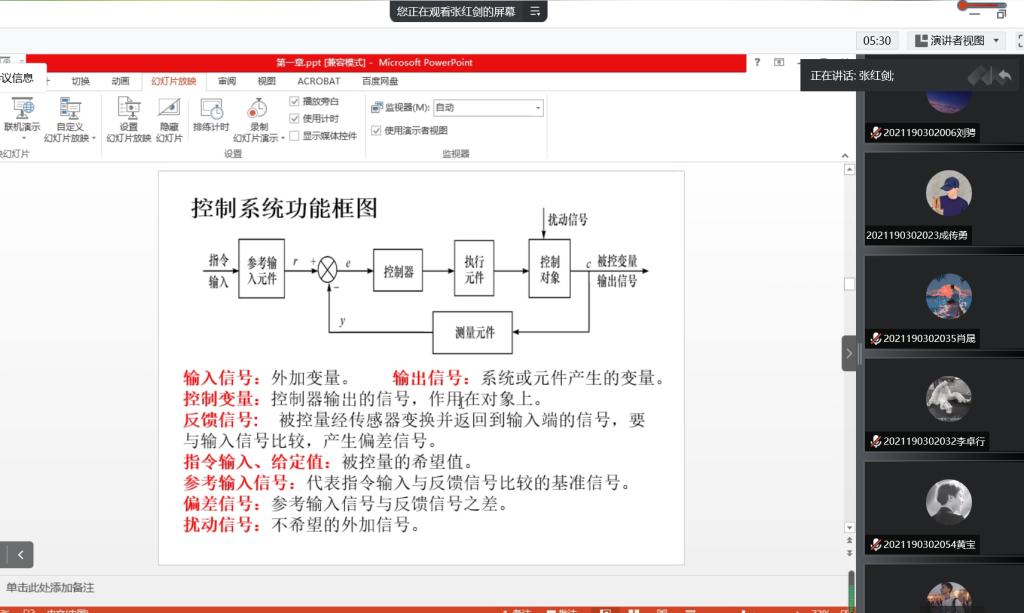Click the PowerPoint help question mark icon
Screen dimensions: 1024x613
click(x=757, y=63)
